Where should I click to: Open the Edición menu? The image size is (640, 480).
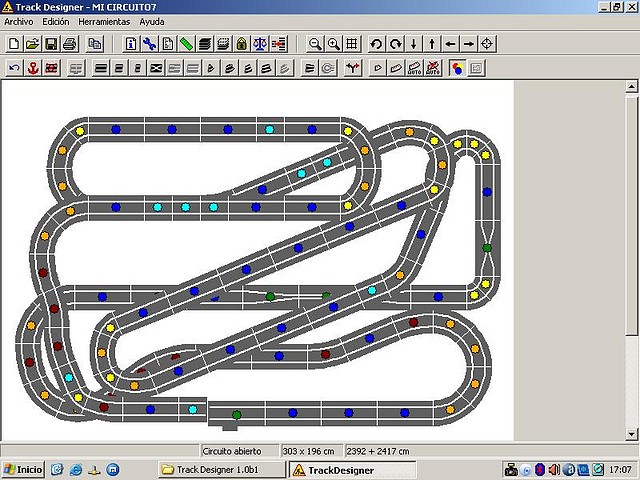pyautogui.click(x=56, y=22)
